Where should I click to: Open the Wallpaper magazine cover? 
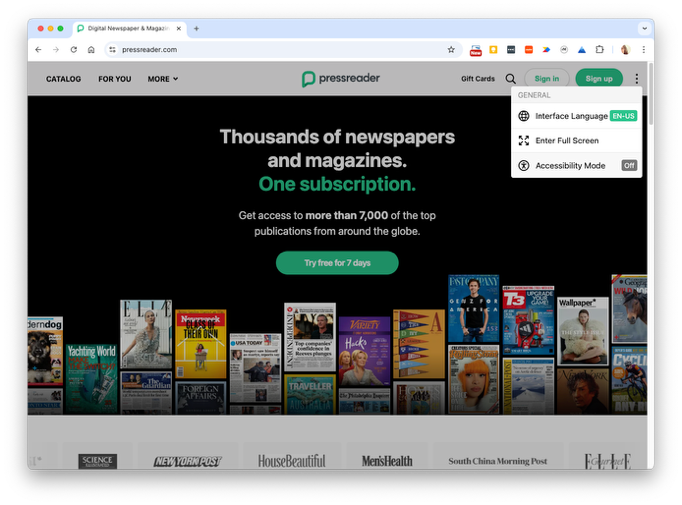click(583, 331)
